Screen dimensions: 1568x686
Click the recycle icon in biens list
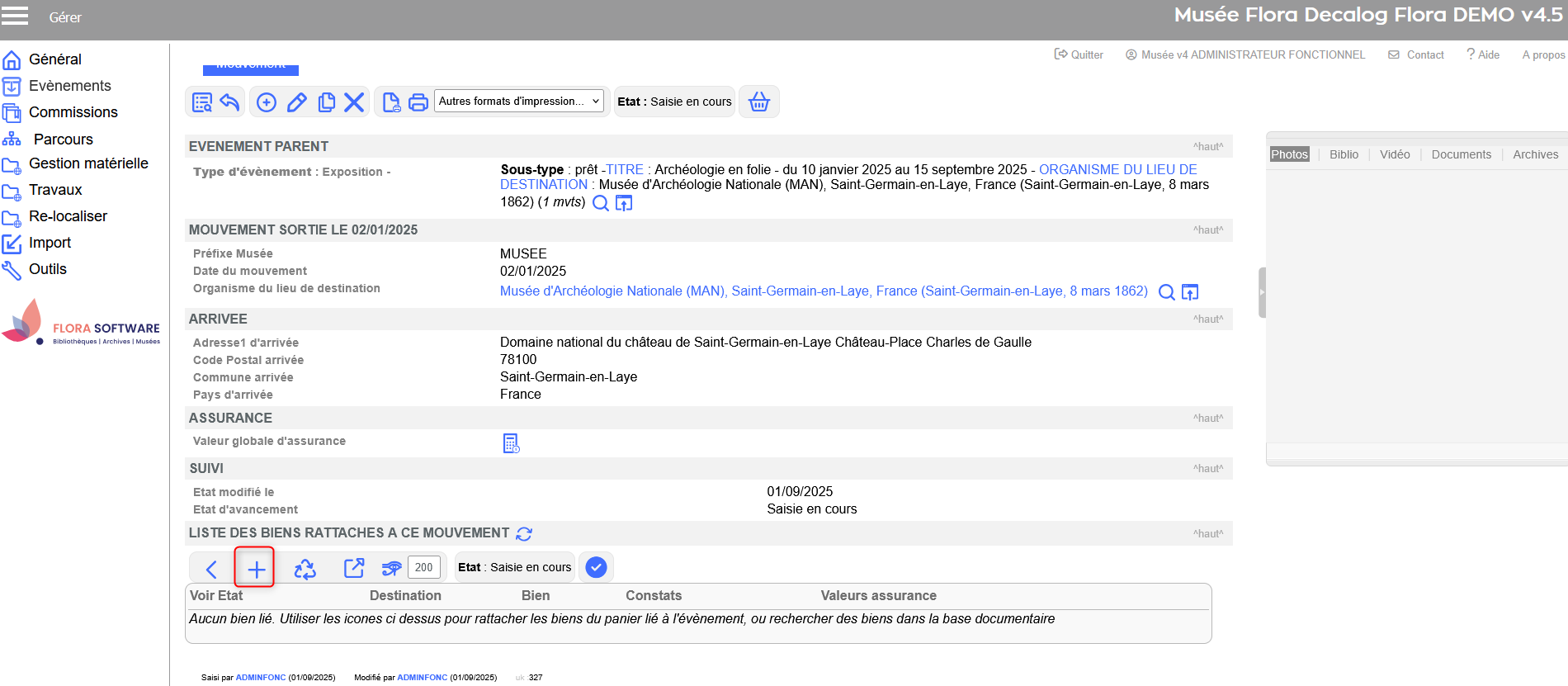pyautogui.click(x=305, y=569)
